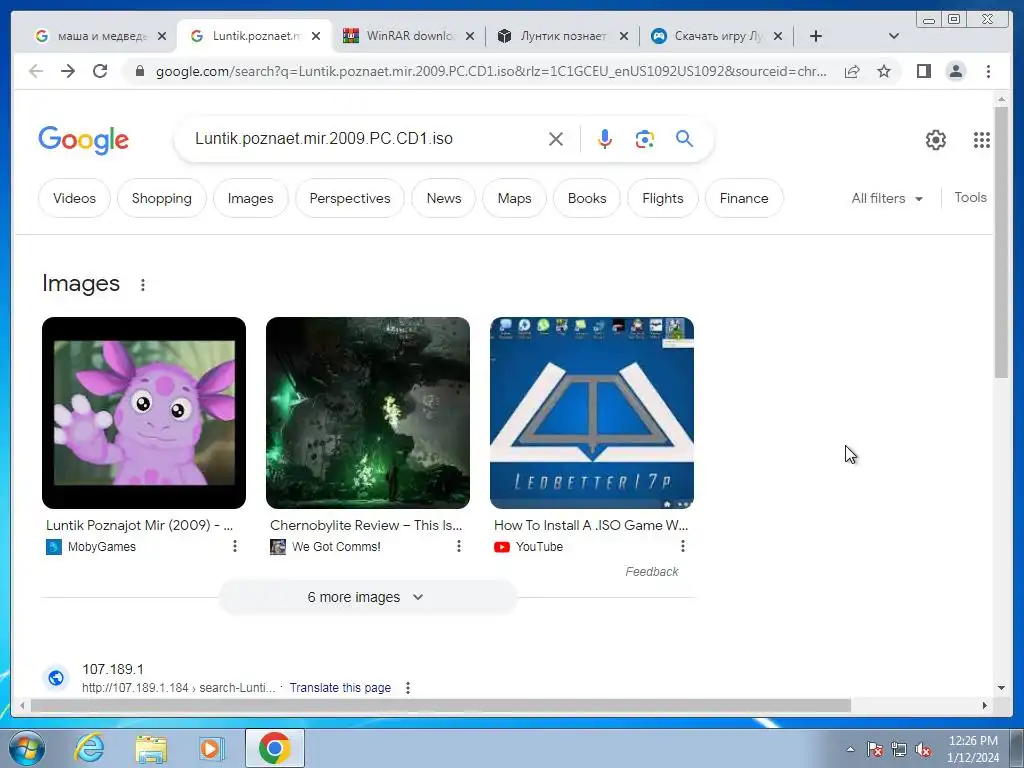Filter results by News
This screenshot has width=1024, height=768.
pos(444,198)
